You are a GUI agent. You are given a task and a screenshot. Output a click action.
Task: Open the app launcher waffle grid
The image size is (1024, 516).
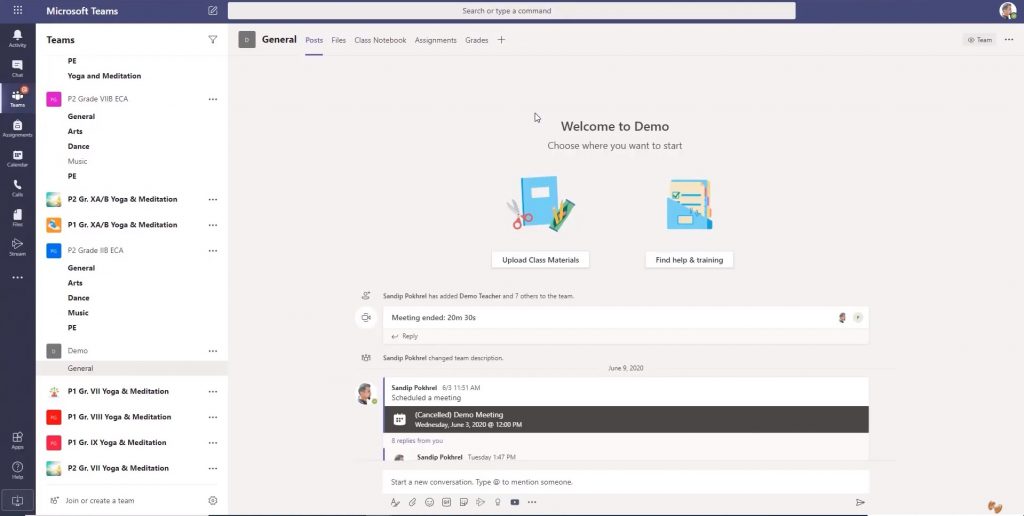(x=18, y=10)
